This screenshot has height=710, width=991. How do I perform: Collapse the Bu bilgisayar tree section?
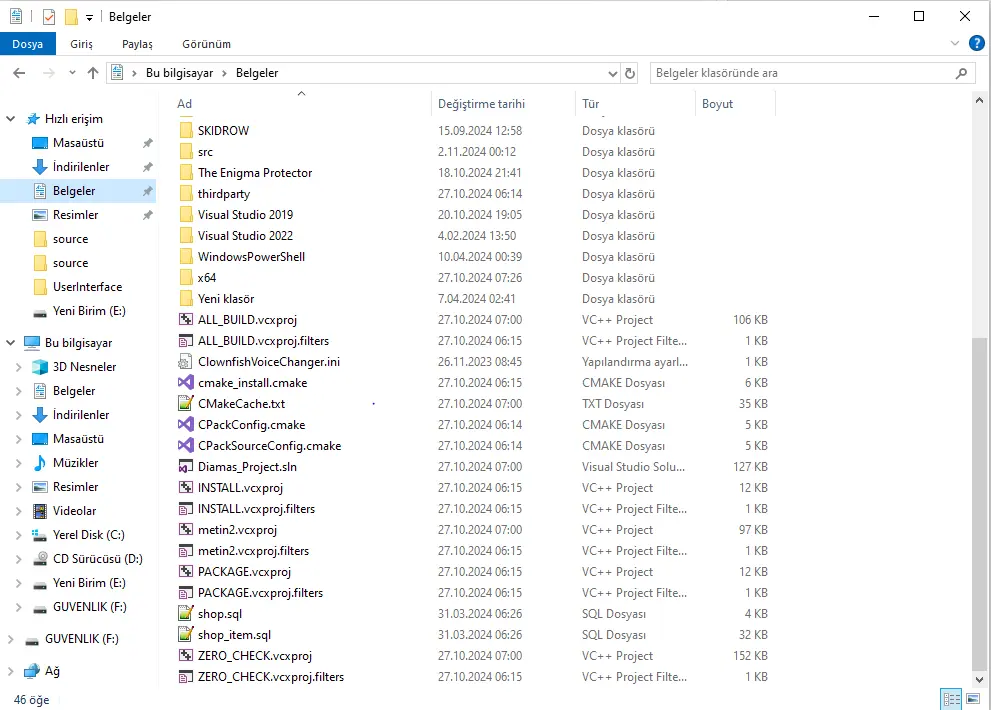click(x=11, y=343)
